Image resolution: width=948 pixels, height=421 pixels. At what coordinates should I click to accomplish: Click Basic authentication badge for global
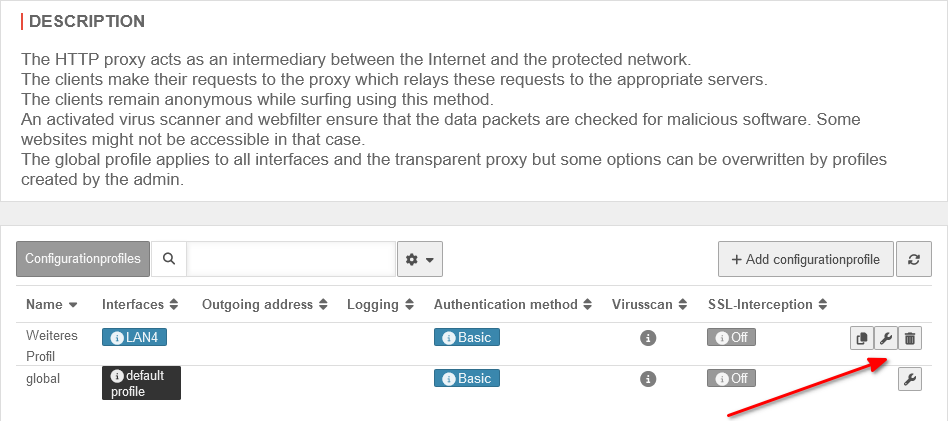pyautogui.click(x=466, y=379)
